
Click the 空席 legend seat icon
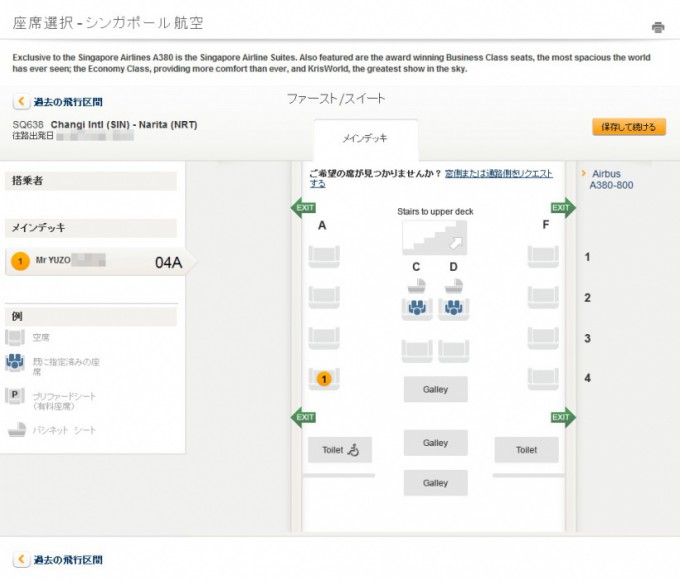tap(15, 337)
